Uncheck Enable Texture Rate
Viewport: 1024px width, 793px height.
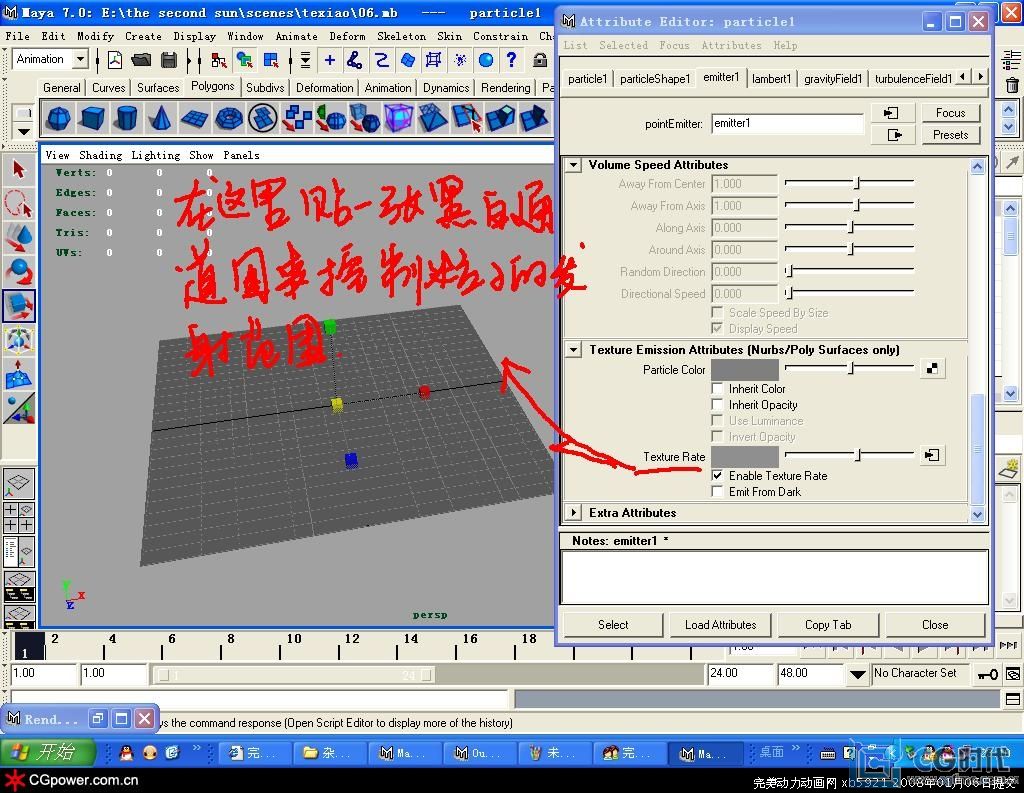(717, 476)
